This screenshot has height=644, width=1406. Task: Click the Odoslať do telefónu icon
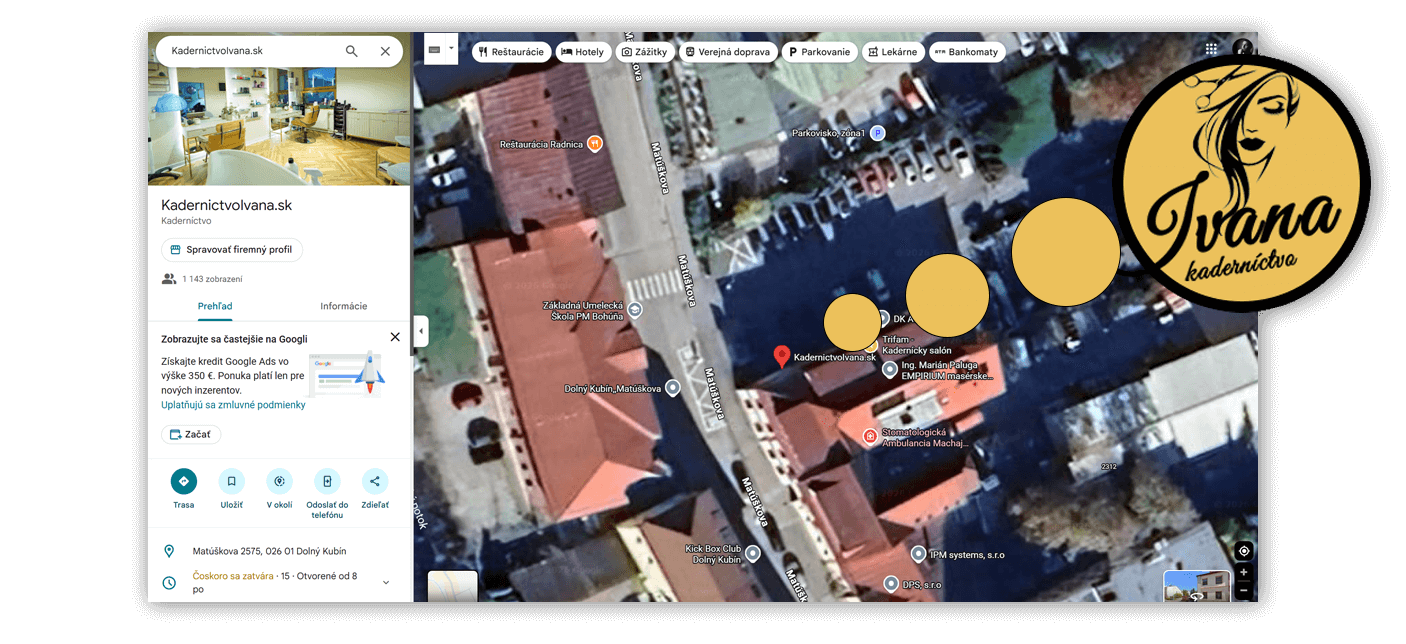click(327, 481)
